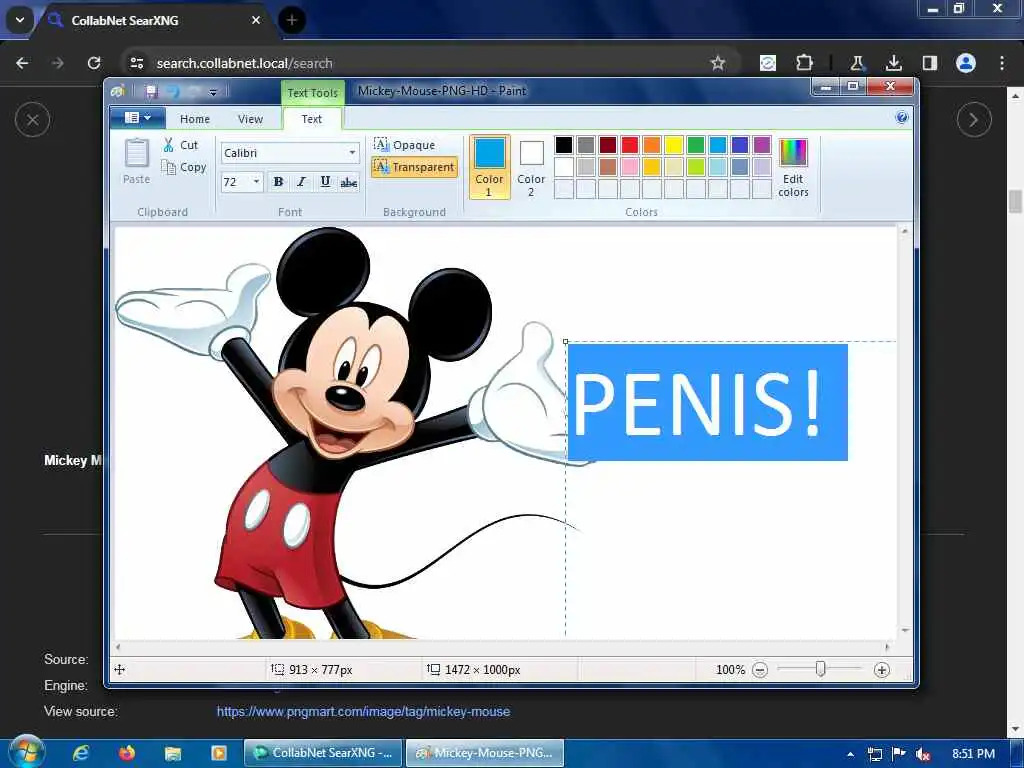The height and width of the screenshot is (768, 1024).
Task: Click Copy in the Clipboard group
Action: [184, 167]
